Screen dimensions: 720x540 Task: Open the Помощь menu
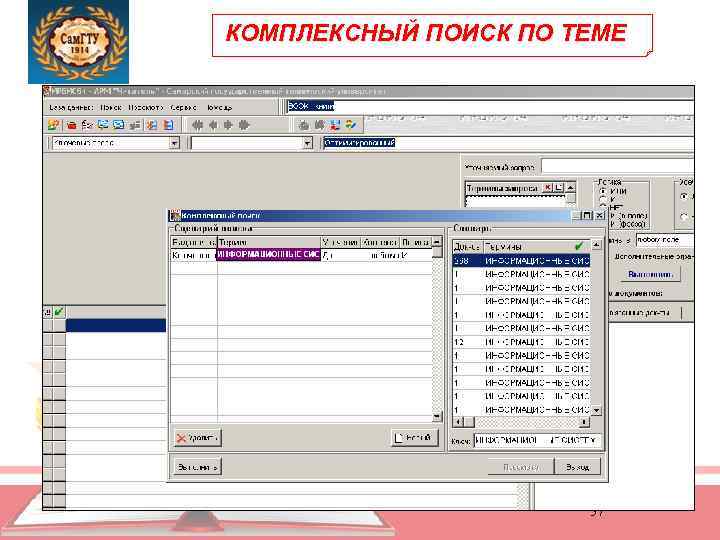[x=219, y=107]
